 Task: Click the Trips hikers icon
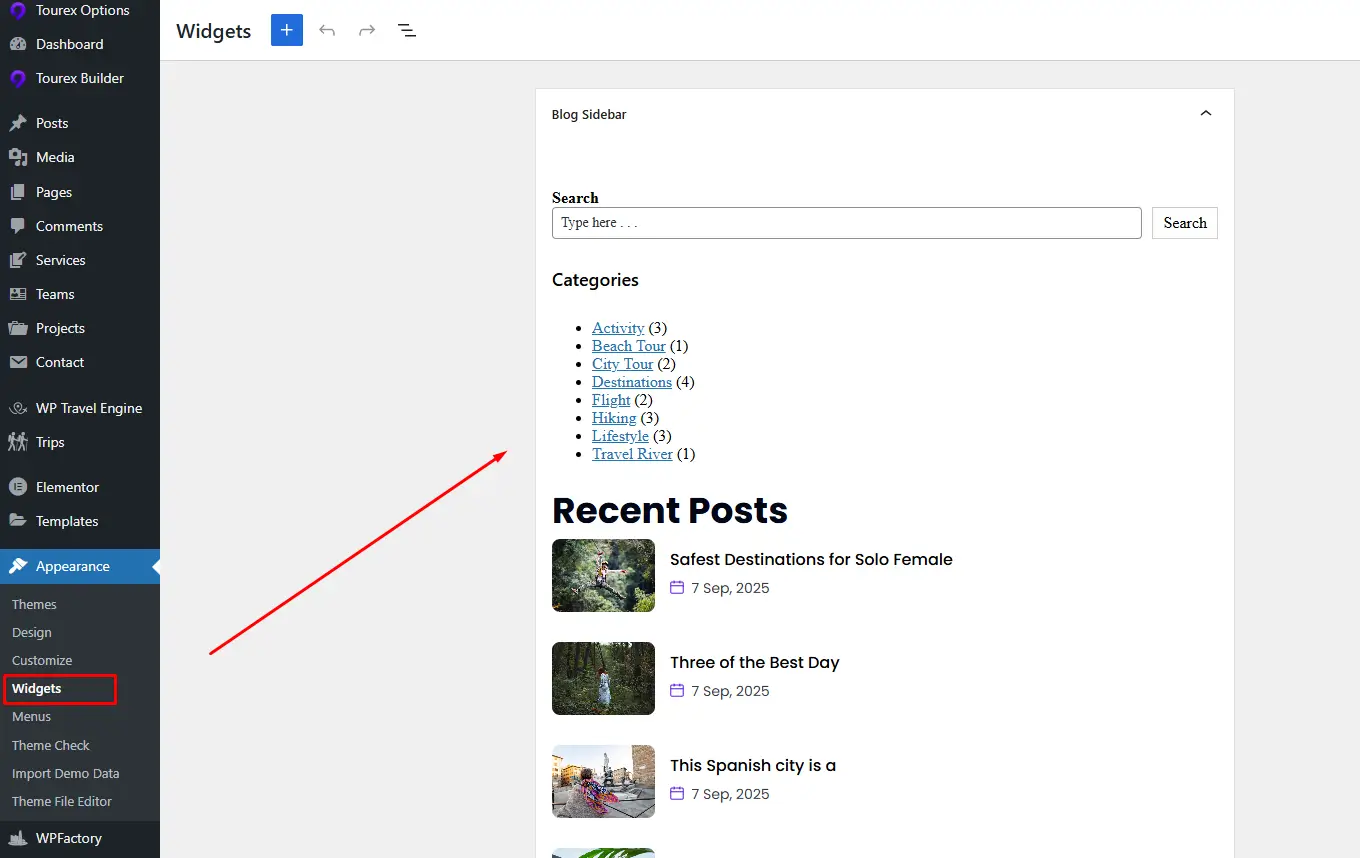click(x=17, y=442)
